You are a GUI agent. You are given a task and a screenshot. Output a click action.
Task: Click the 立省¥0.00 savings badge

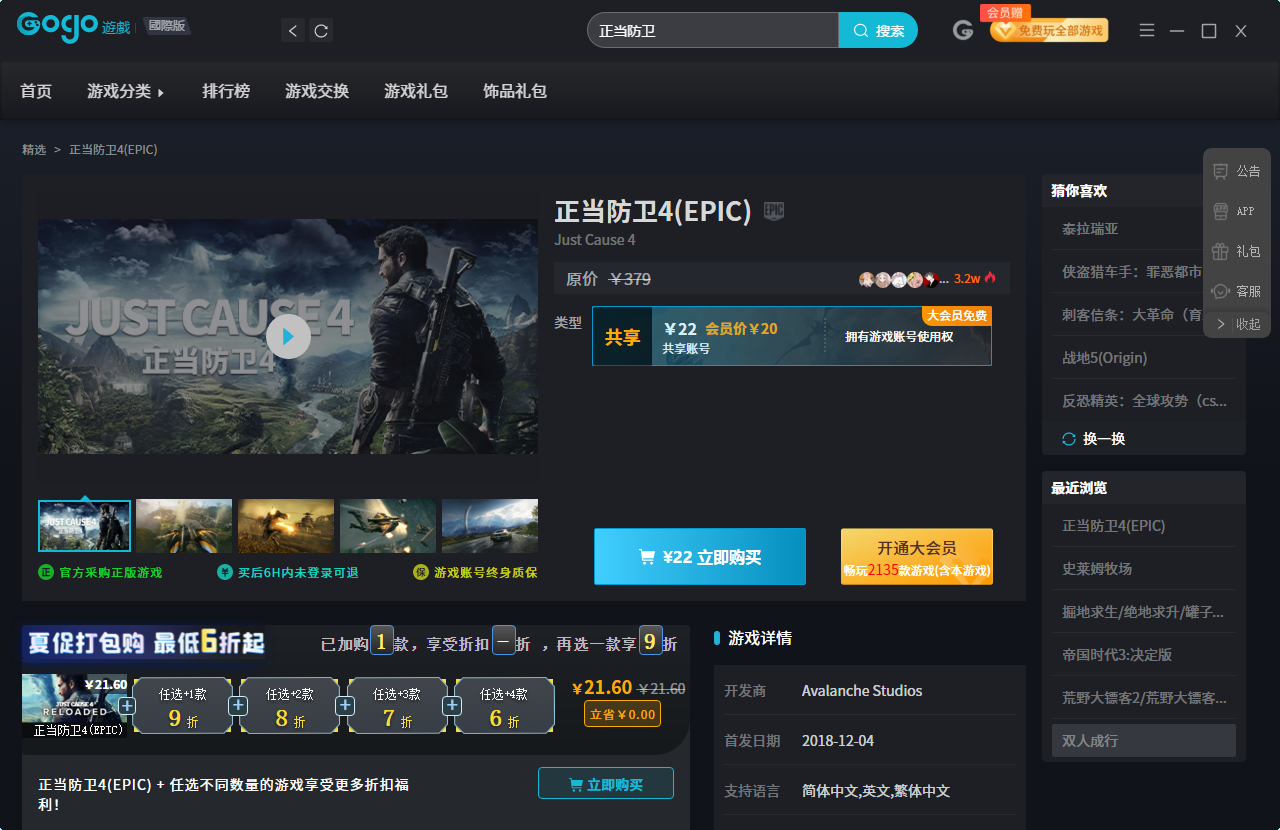pos(622,714)
